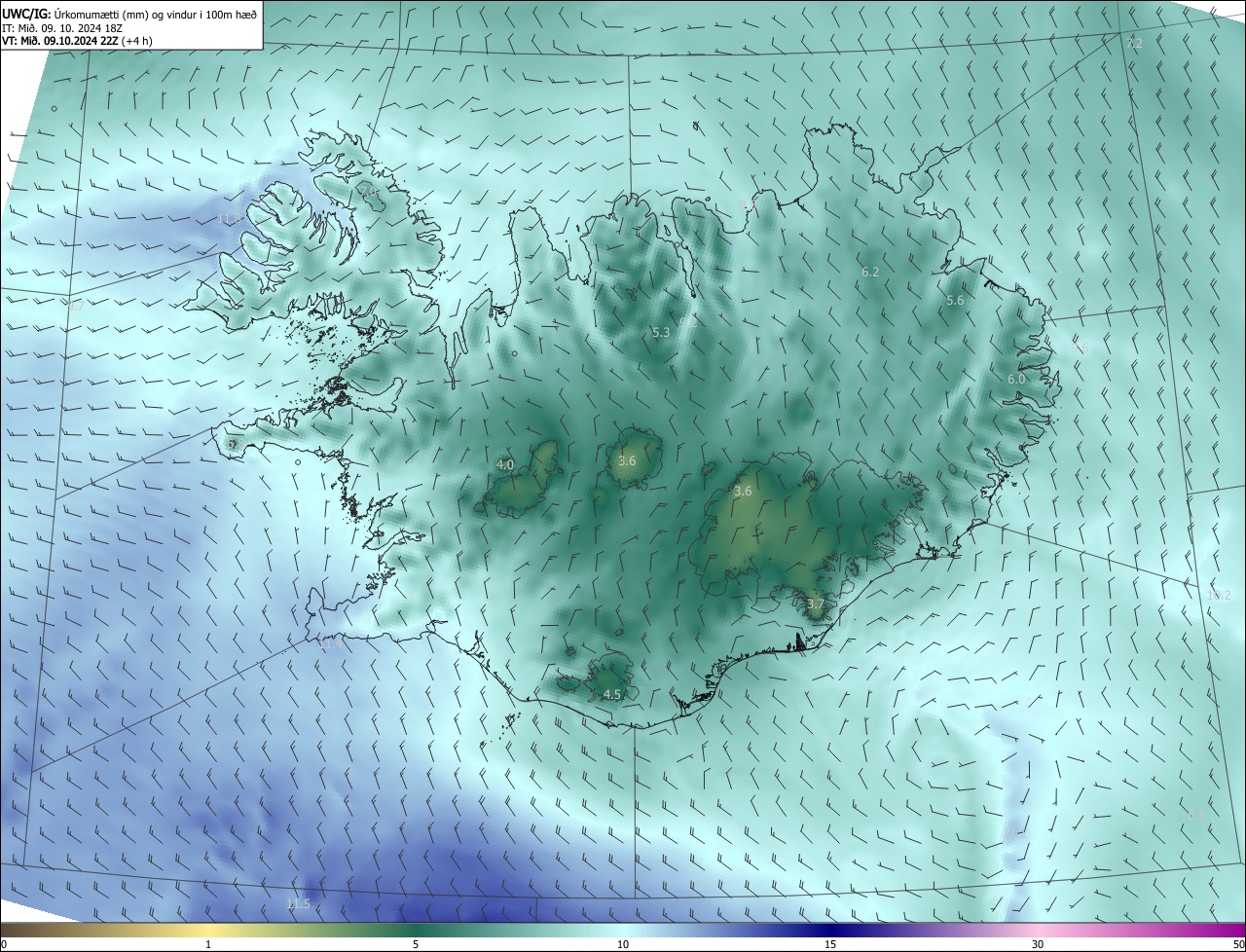The image size is (1246, 952).
Task: Click the 3.7 value label
Action: coord(815,604)
